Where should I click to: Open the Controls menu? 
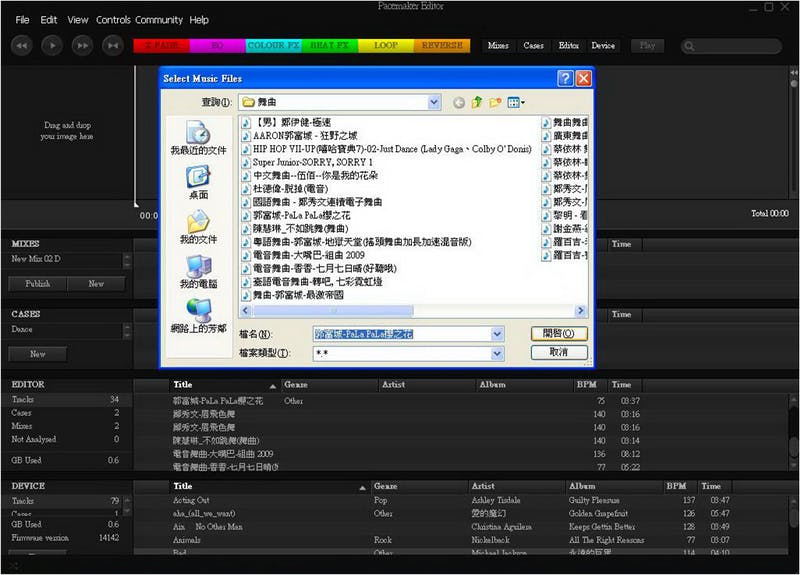[113, 20]
